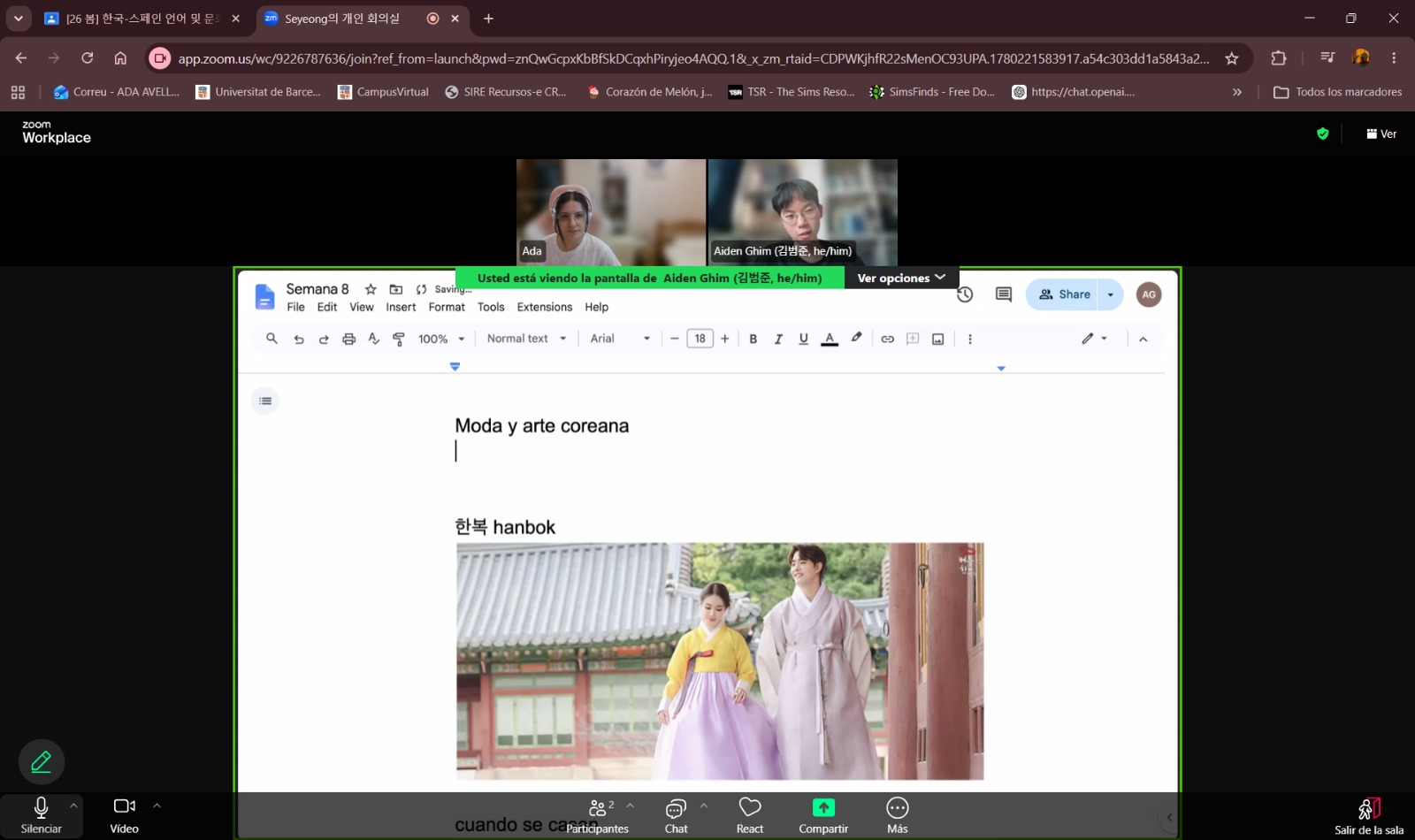Image resolution: width=1415 pixels, height=840 pixels.
Task: Mute microphone with Silenciar button
Action: coord(41,815)
